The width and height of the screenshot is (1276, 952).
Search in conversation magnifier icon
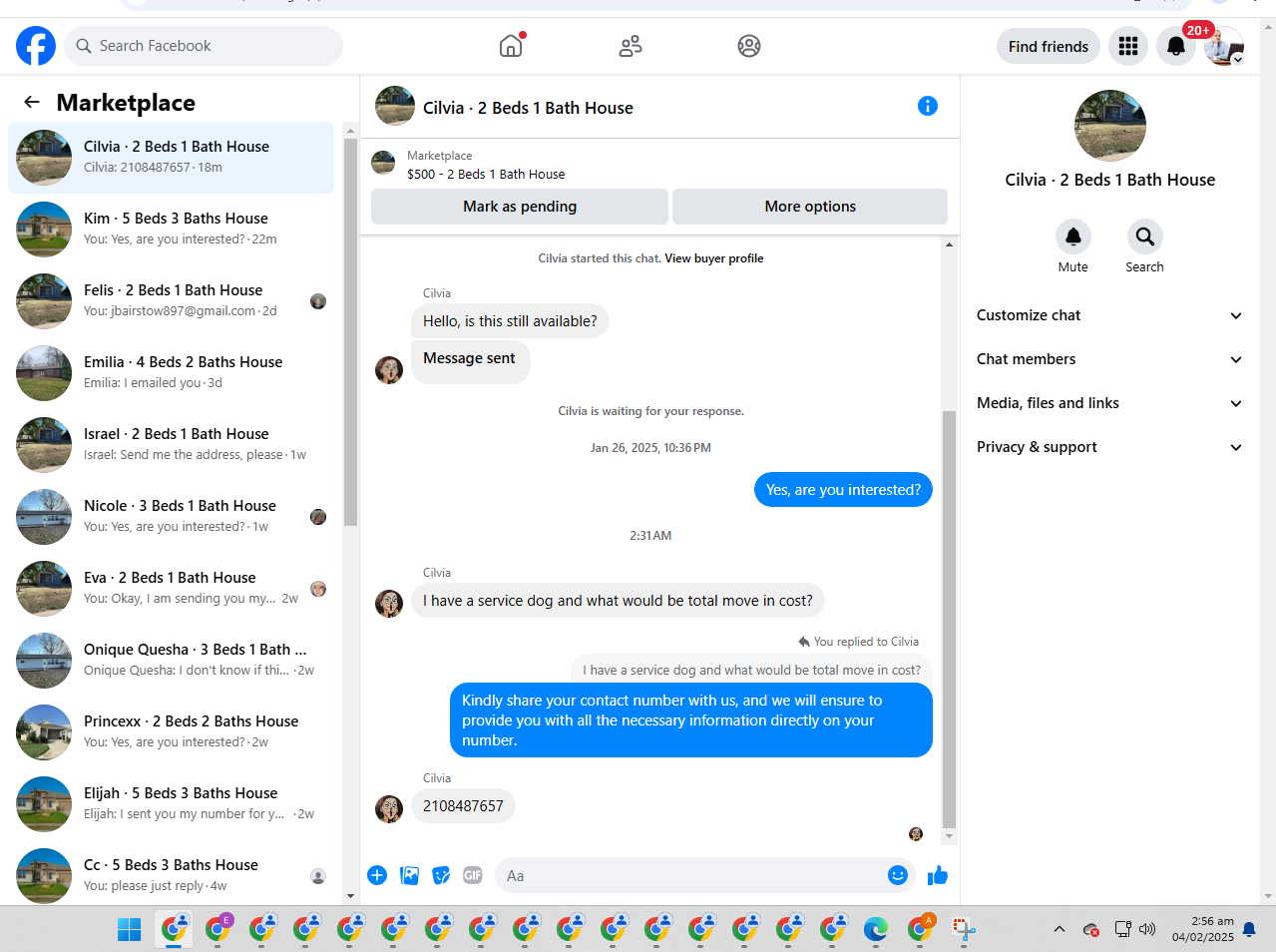[x=1145, y=237]
